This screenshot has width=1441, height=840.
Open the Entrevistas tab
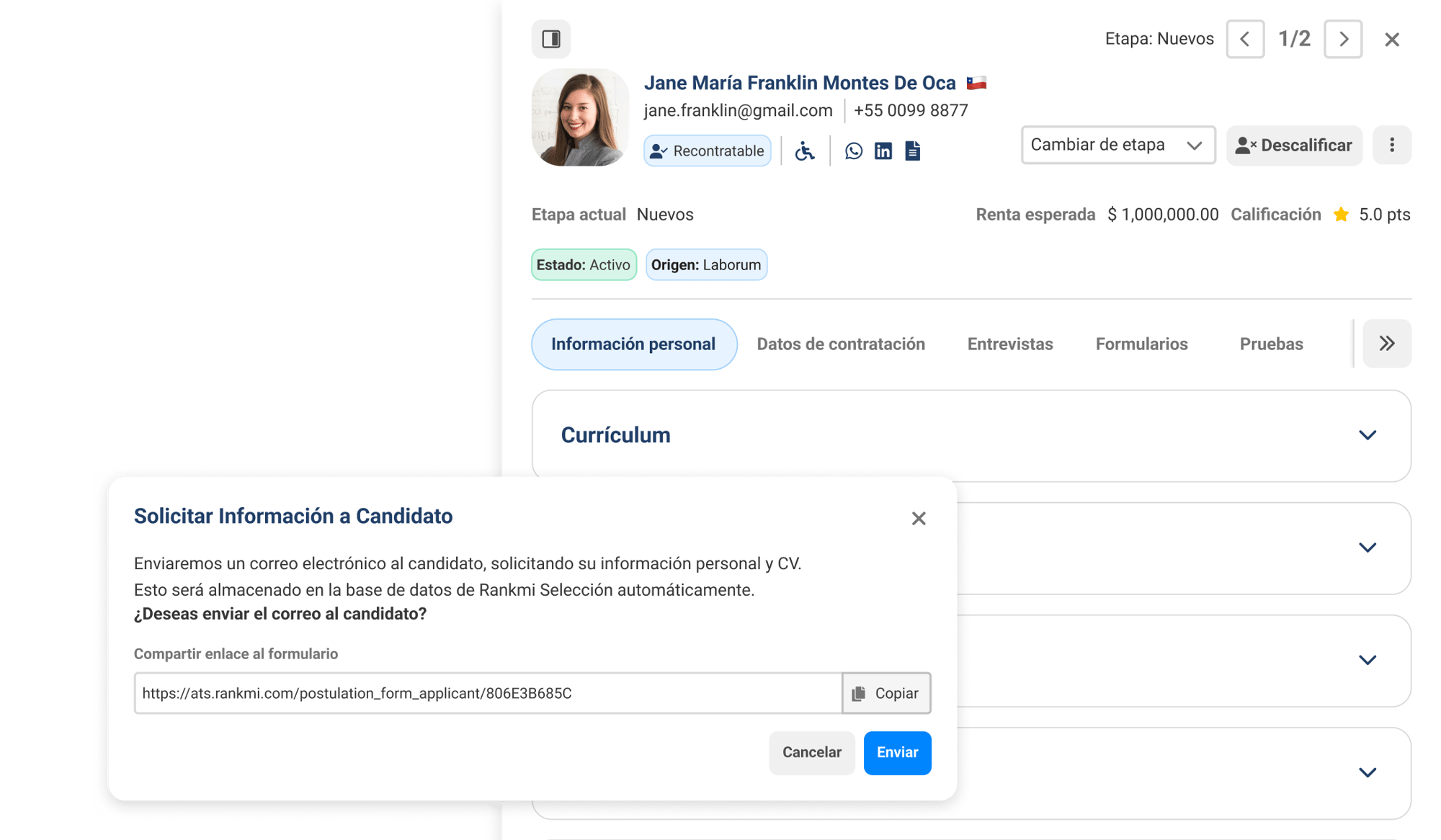(x=1009, y=344)
